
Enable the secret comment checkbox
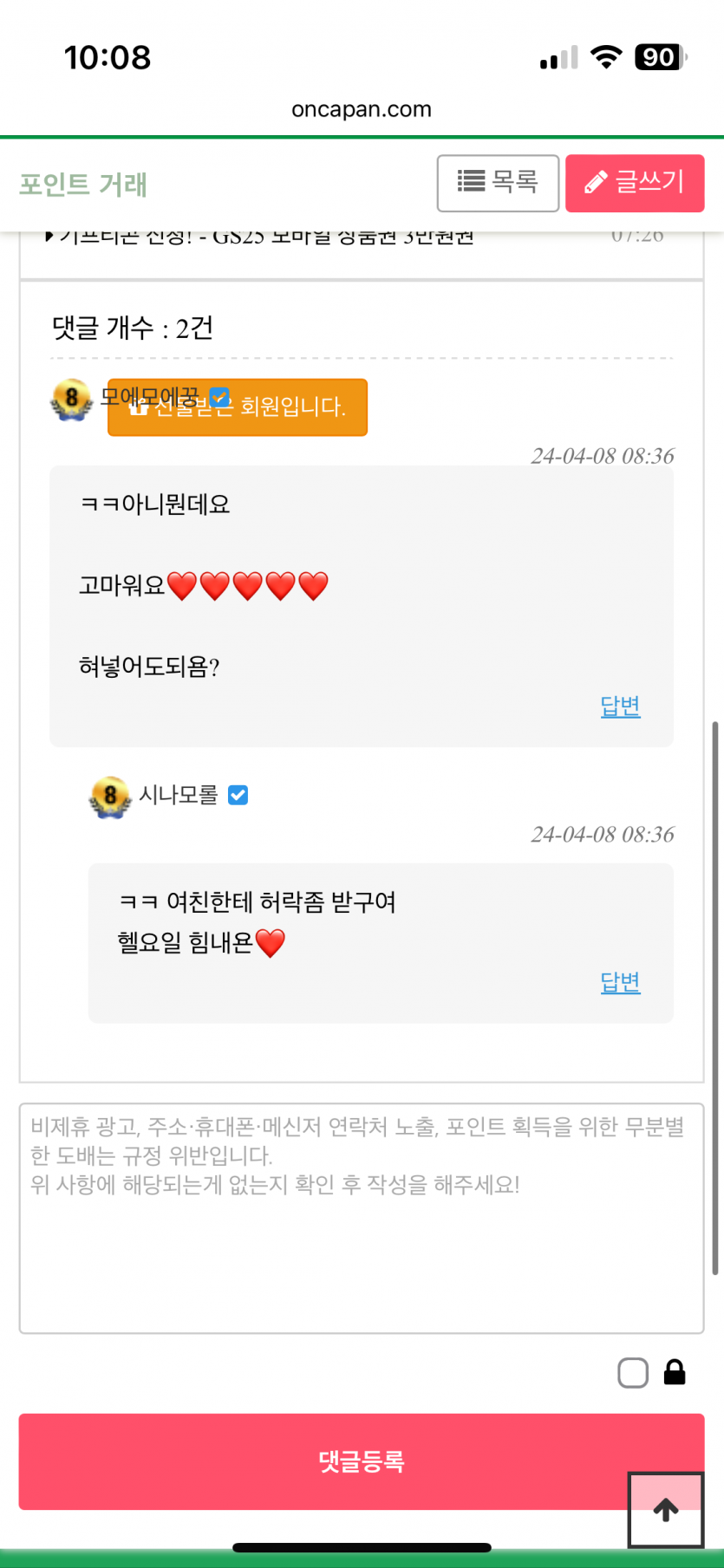[x=633, y=1373]
